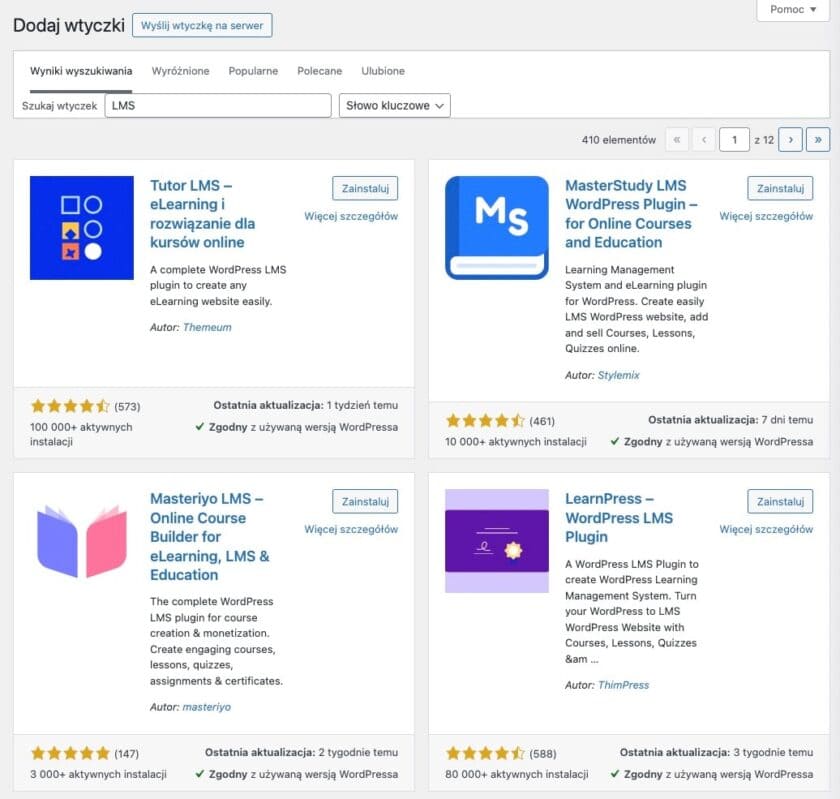The height and width of the screenshot is (799, 840).
Task: Click the Tutor LMS blue plugin logo
Action: [81, 228]
